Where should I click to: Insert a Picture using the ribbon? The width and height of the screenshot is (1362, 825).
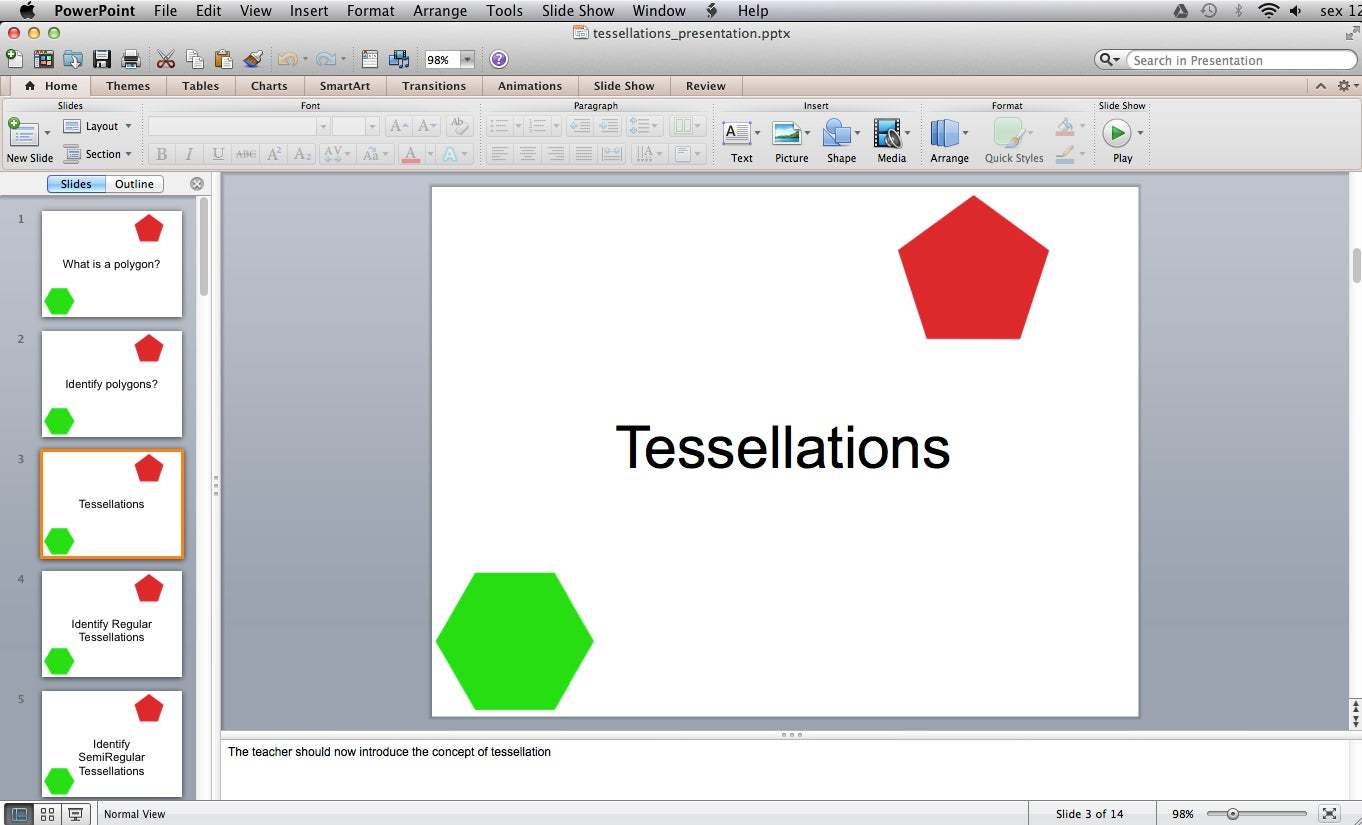789,135
